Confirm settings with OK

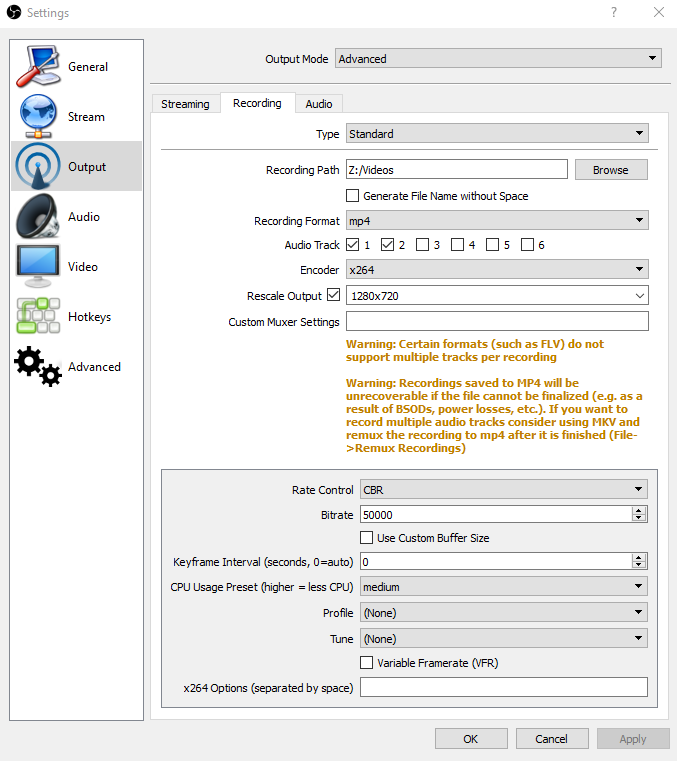click(x=470, y=739)
